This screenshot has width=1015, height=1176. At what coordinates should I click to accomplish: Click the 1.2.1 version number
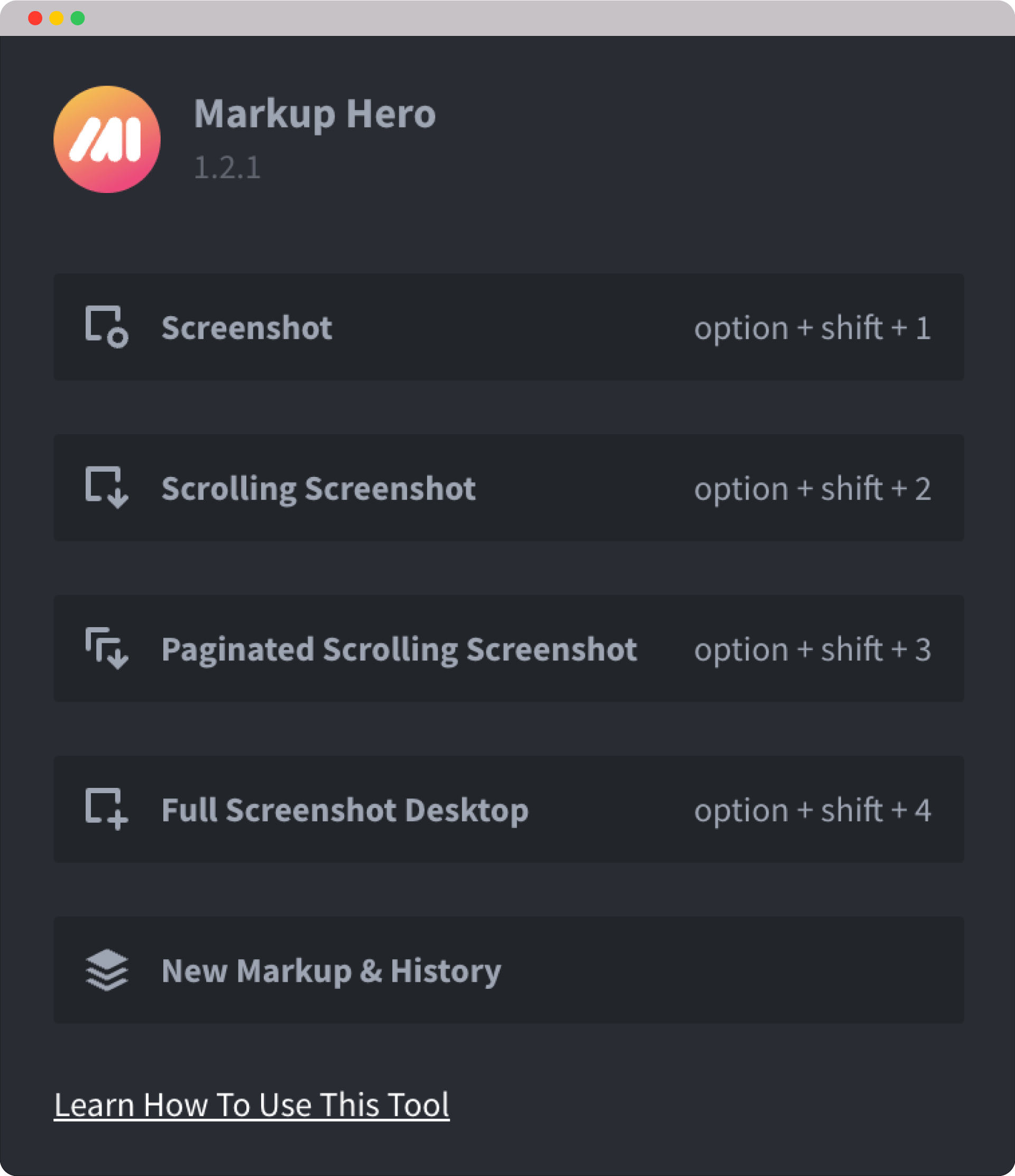coord(227,168)
